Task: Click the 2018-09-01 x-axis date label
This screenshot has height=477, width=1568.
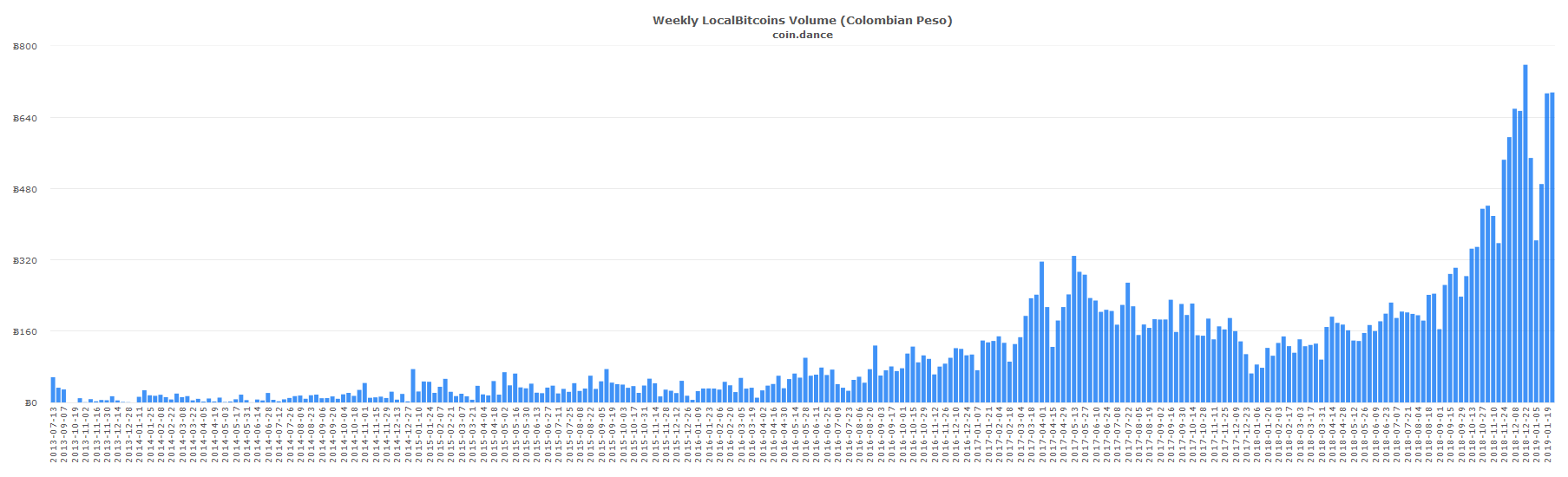Action: click(1440, 435)
